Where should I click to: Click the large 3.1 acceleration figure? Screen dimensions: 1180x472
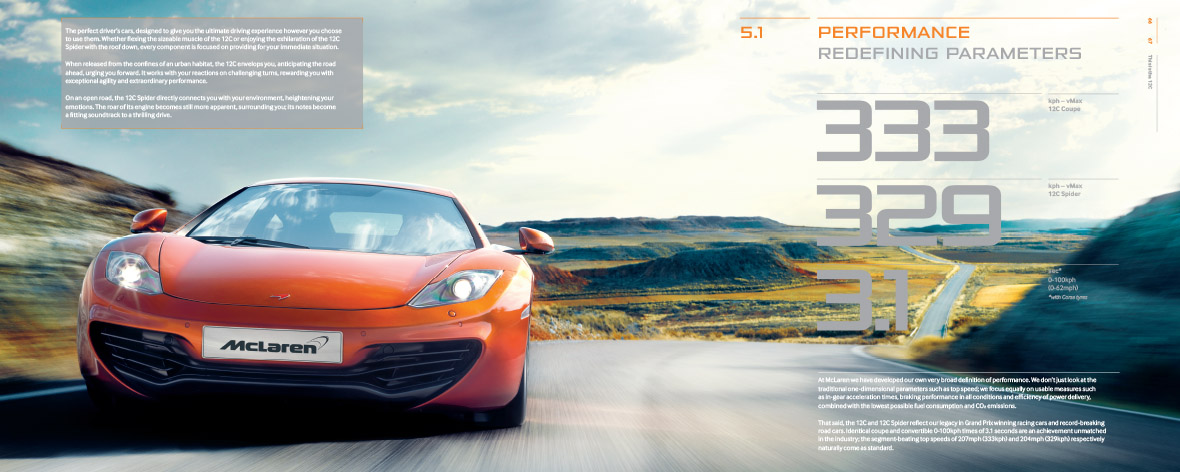click(862, 297)
